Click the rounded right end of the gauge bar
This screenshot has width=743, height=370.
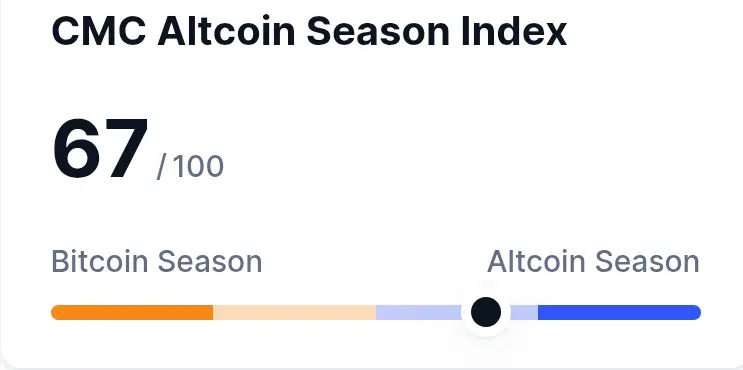tap(696, 313)
